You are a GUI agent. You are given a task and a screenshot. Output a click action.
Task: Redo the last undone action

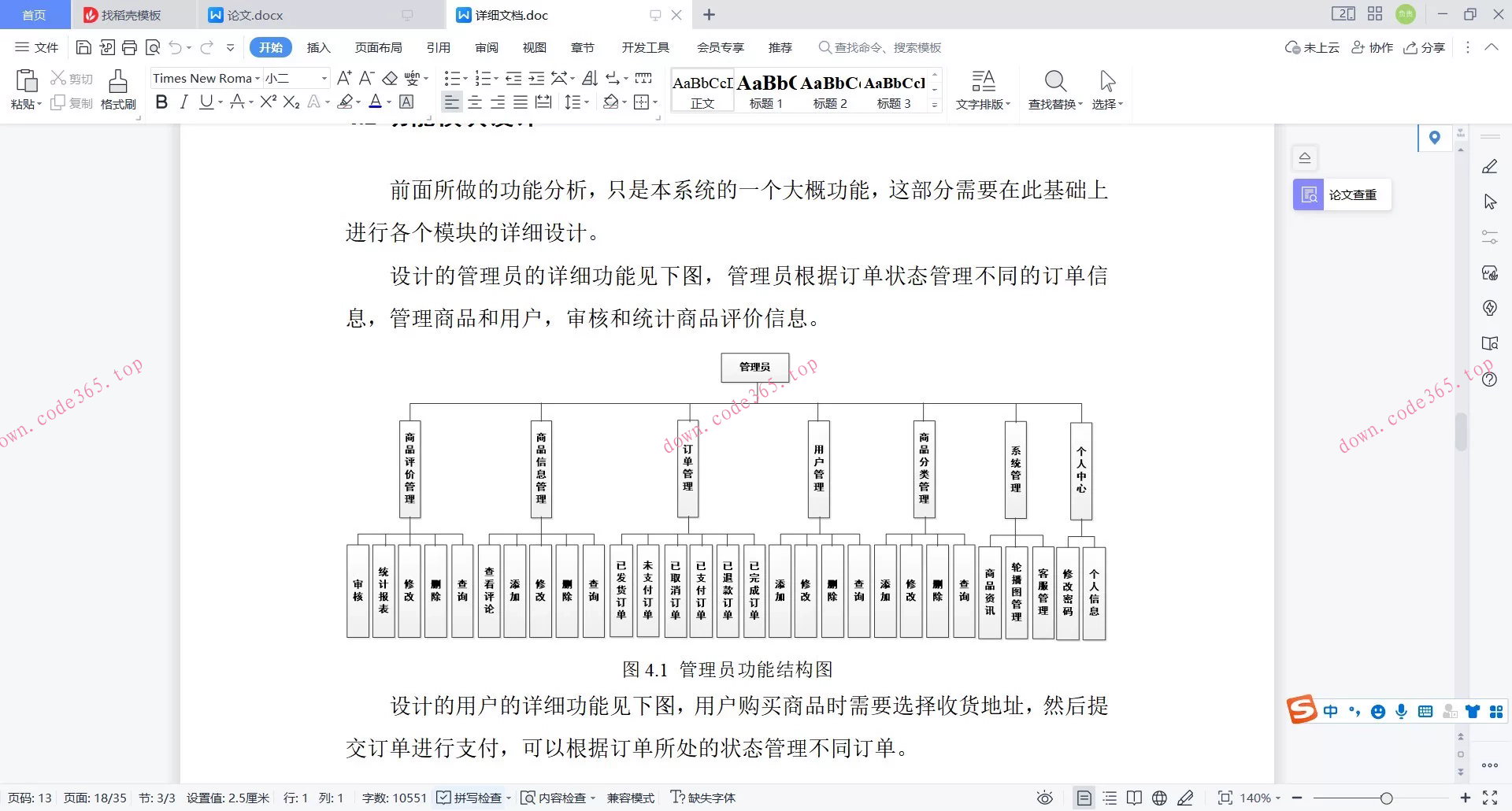tap(207, 47)
